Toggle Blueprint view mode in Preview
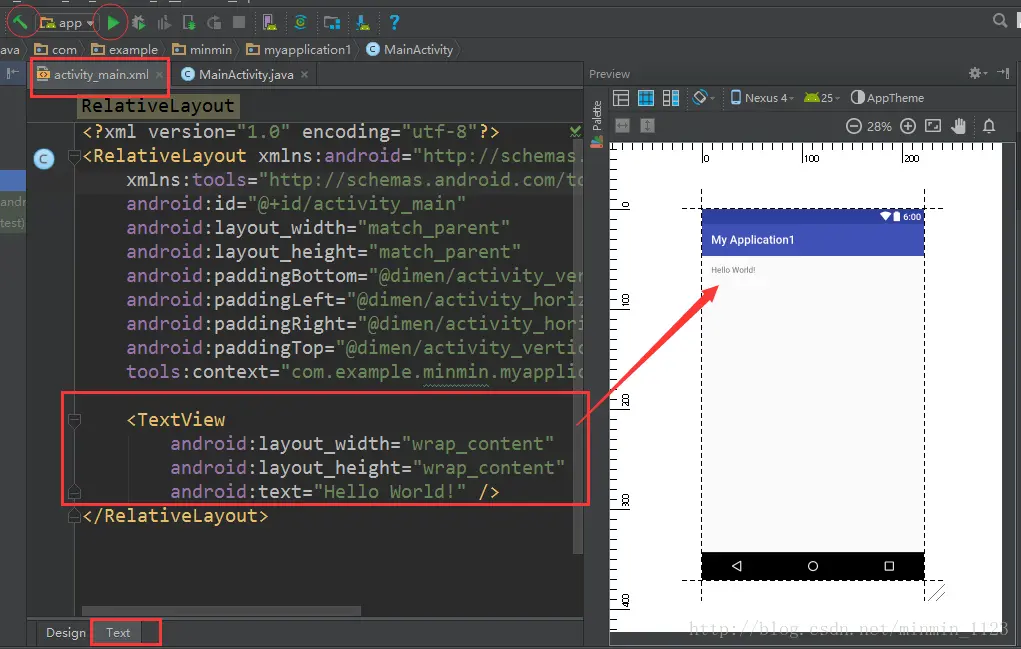1021x649 pixels. pyautogui.click(x=646, y=98)
